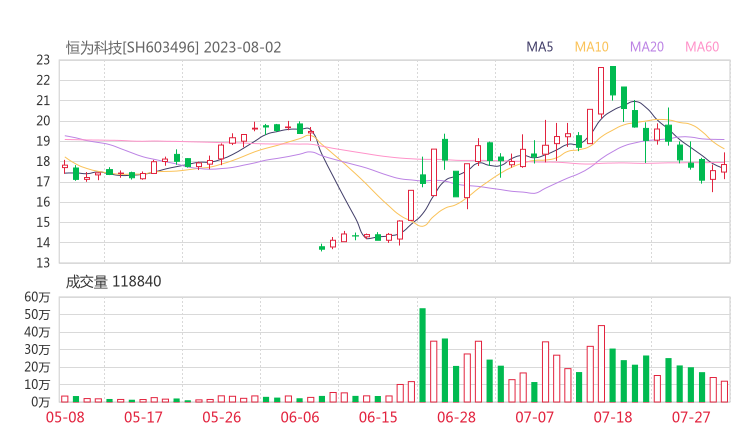This screenshot has height=440, width=740.
Task: Click the lowest green candlestick near 13.7
Action: 322,247
